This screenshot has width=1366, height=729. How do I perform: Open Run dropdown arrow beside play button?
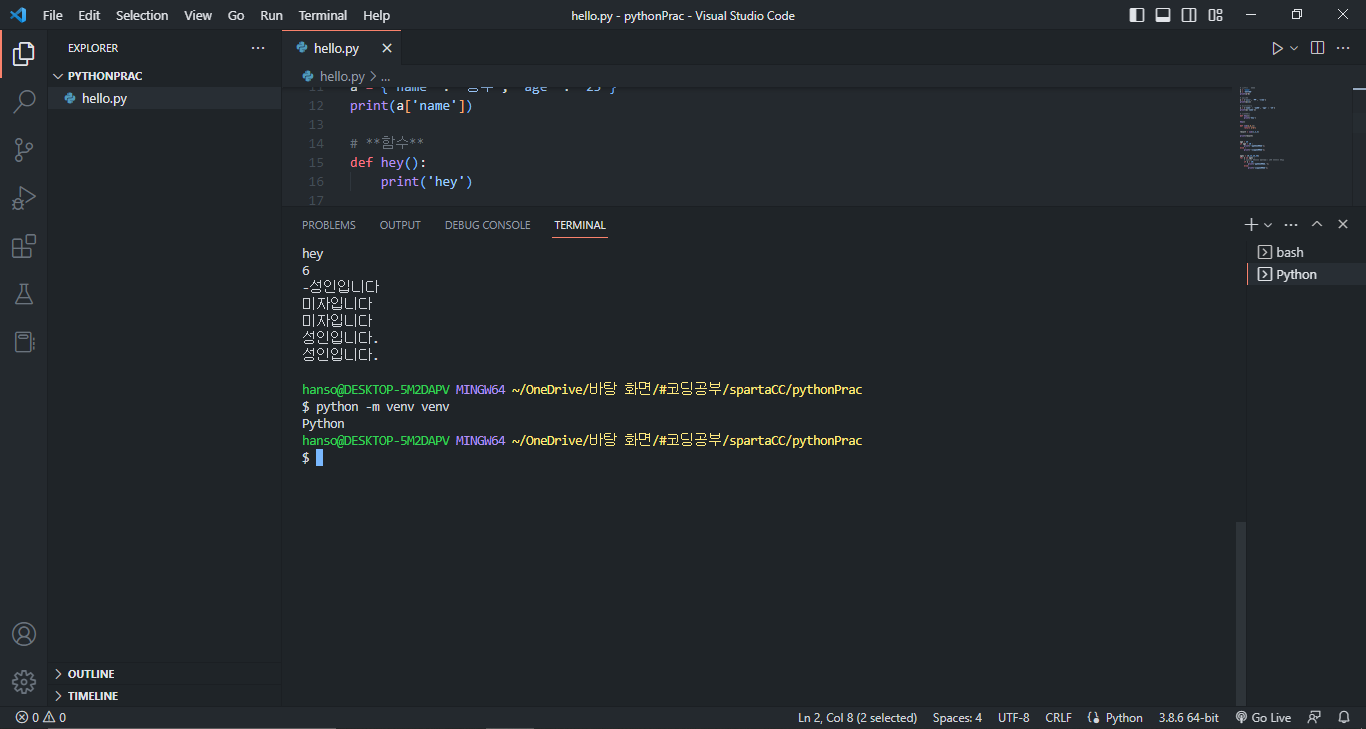(1294, 48)
